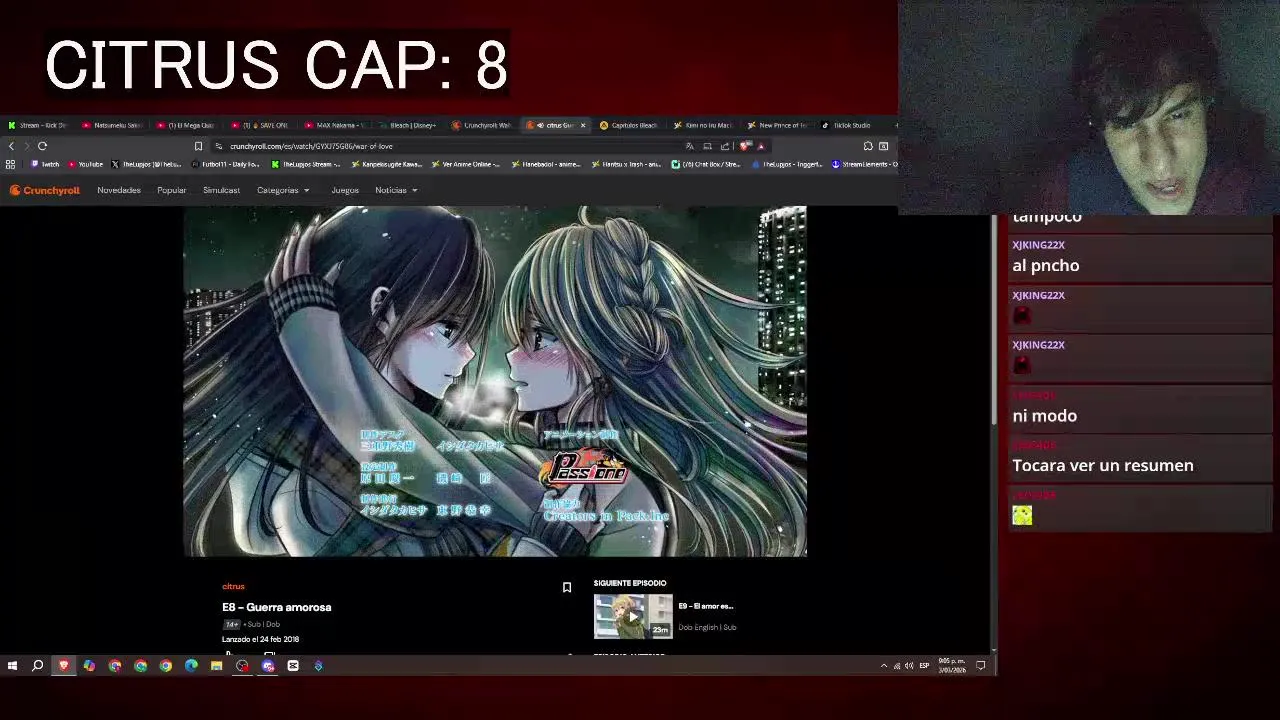This screenshot has width=1280, height=720.
Task: Open CapCut icon in taskbar
Action: pyautogui.click(x=293, y=665)
